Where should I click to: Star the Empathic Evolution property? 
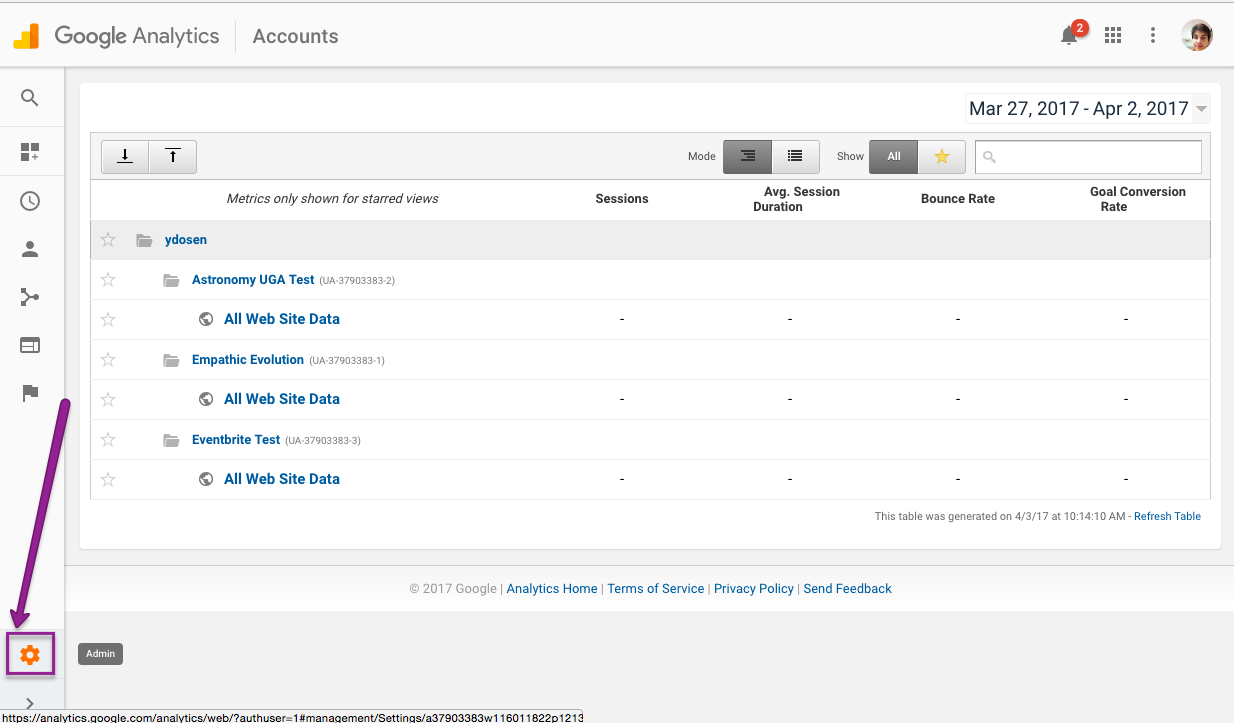coord(108,360)
